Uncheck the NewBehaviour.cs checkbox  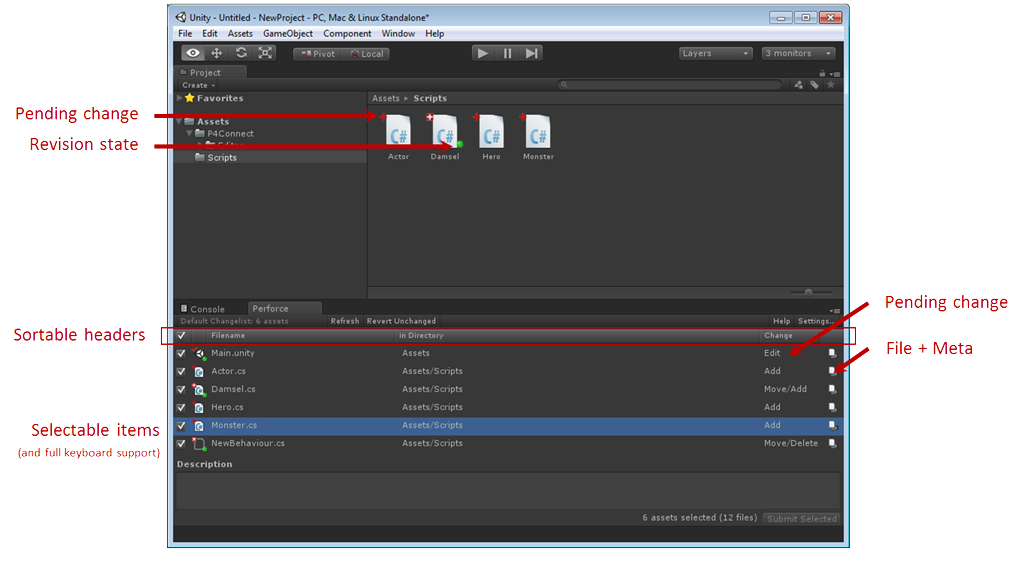pos(181,444)
